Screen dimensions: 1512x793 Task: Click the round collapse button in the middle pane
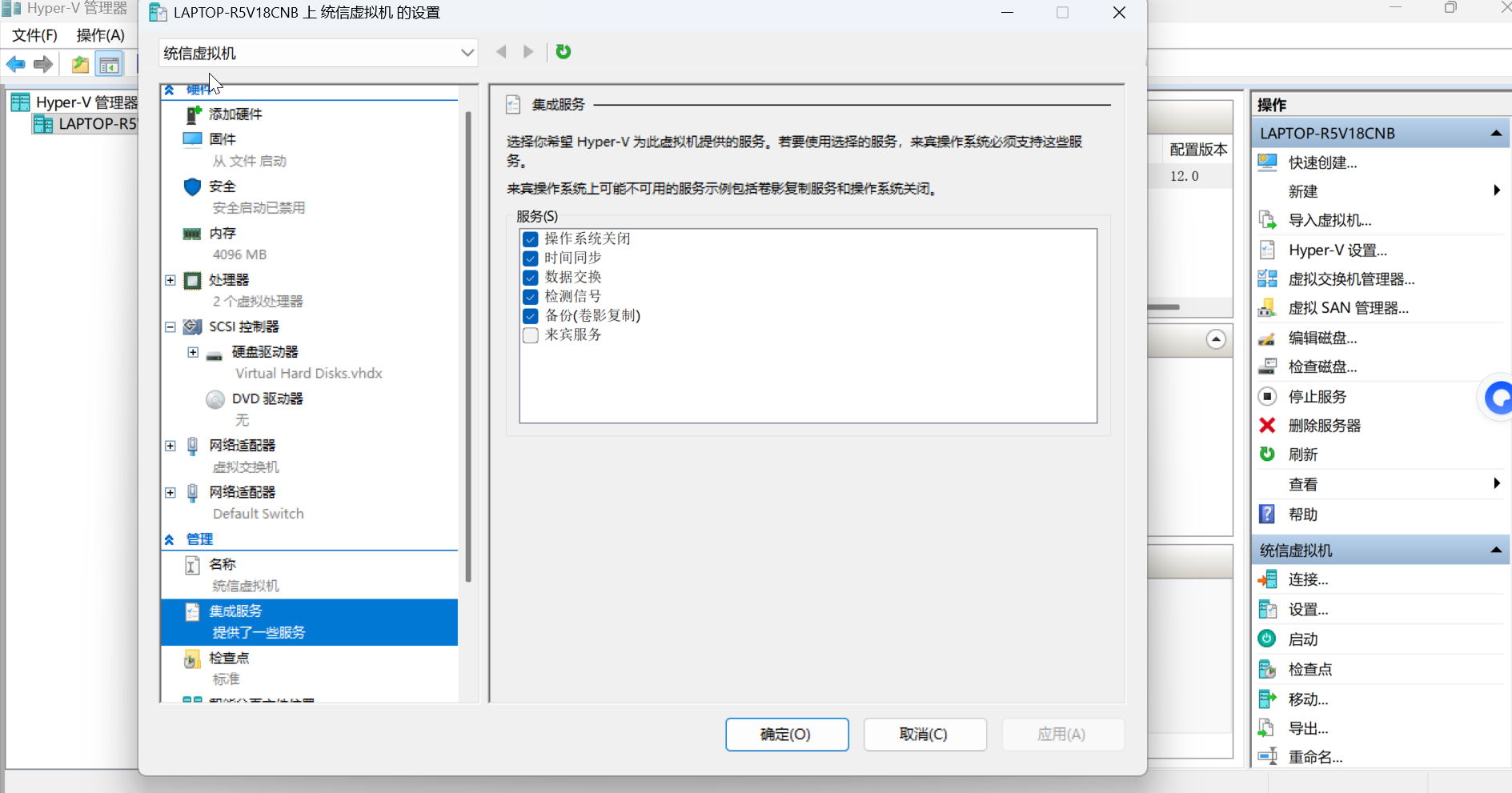(x=1216, y=339)
